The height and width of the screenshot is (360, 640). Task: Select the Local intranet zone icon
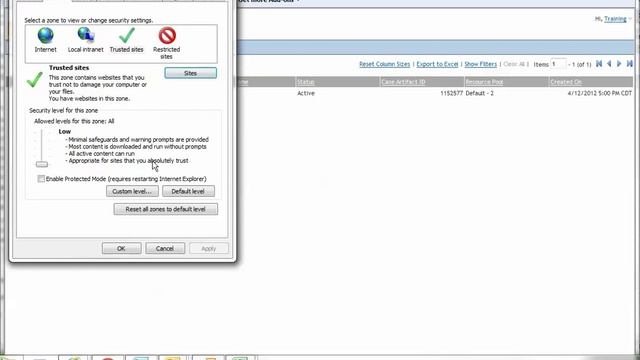(86, 36)
